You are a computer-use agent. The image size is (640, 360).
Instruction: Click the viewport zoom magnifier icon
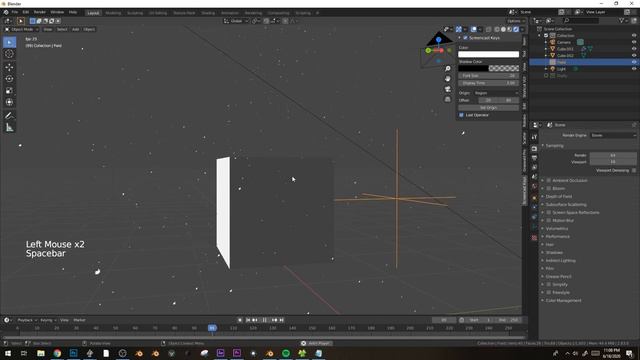(x=448, y=69)
